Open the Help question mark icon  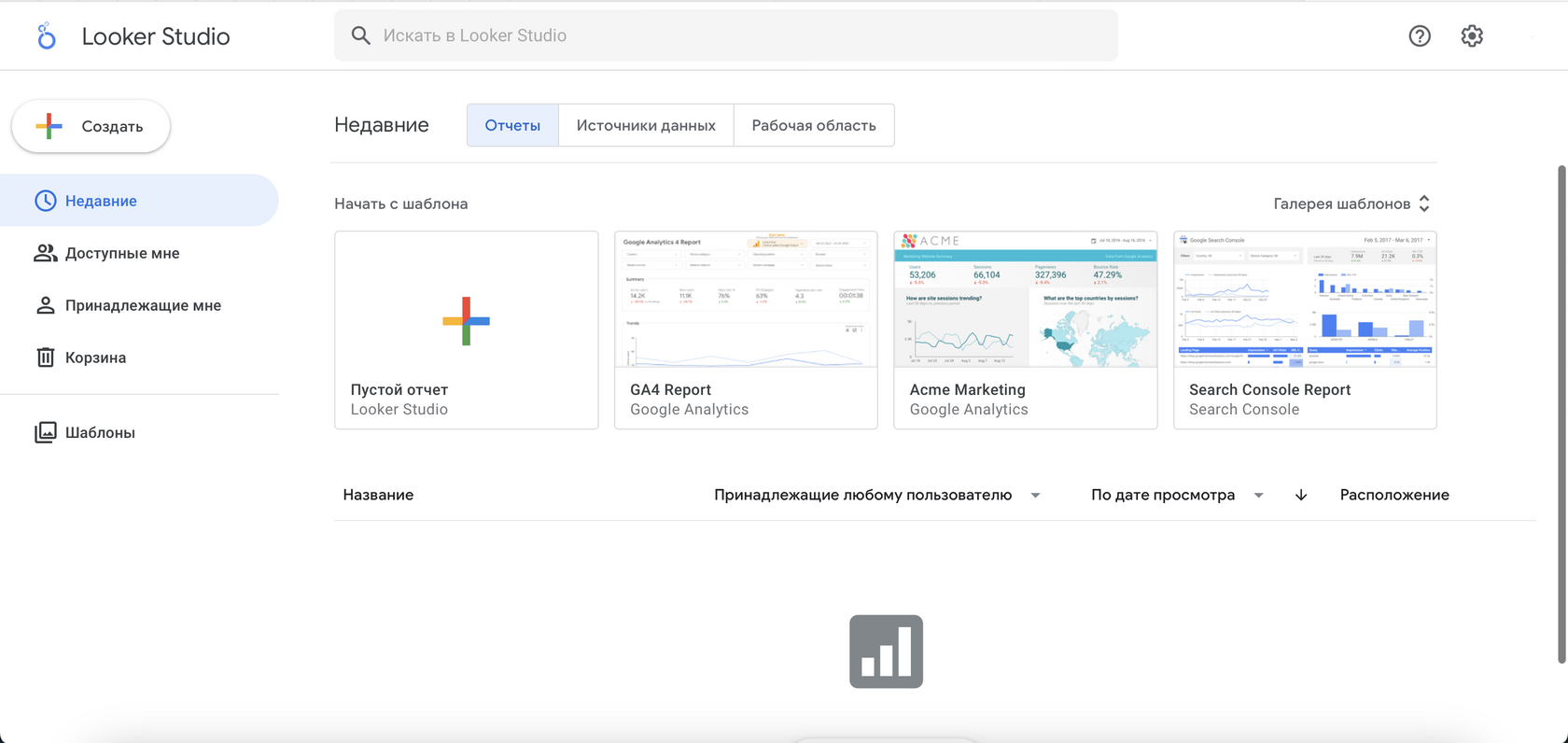point(1420,35)
